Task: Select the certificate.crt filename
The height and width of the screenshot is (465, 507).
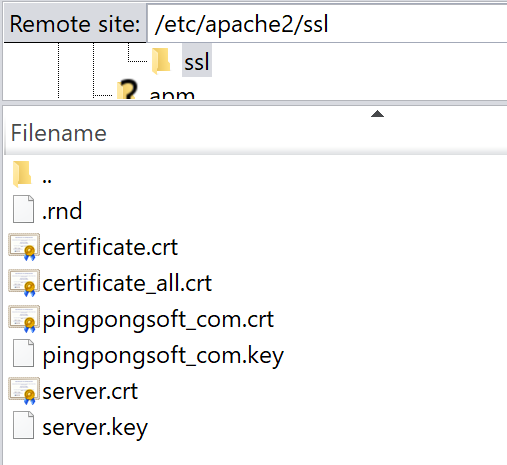Action: (110, 247)
